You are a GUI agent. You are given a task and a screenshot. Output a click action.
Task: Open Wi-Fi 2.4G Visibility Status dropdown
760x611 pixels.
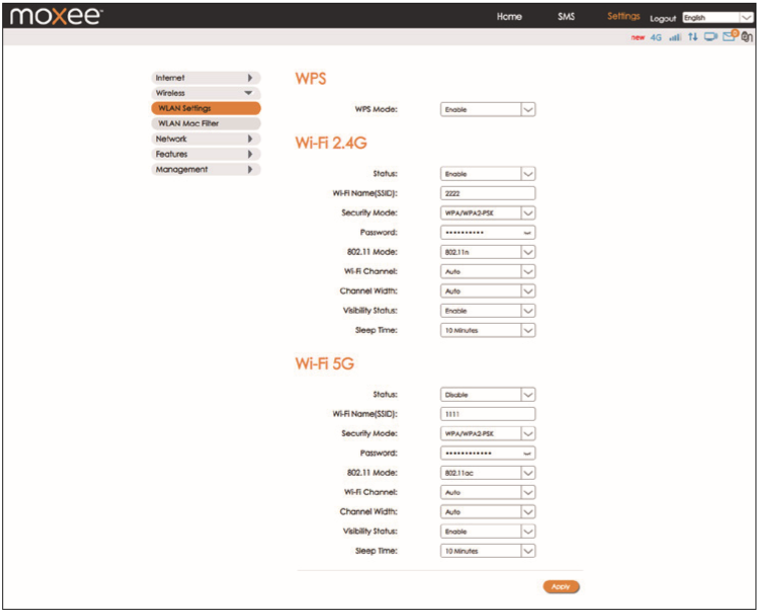coord(488,311)
